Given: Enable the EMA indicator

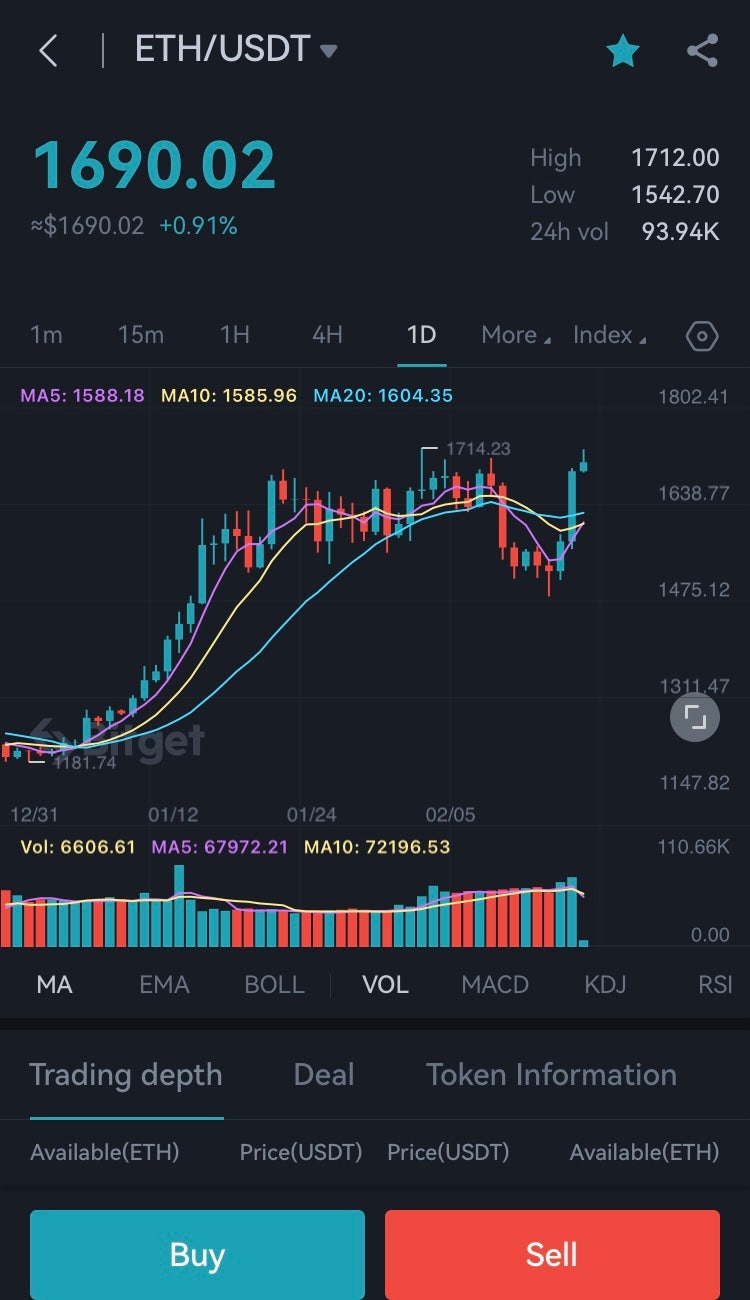Looking at the screenshot, I should [164, 985].
